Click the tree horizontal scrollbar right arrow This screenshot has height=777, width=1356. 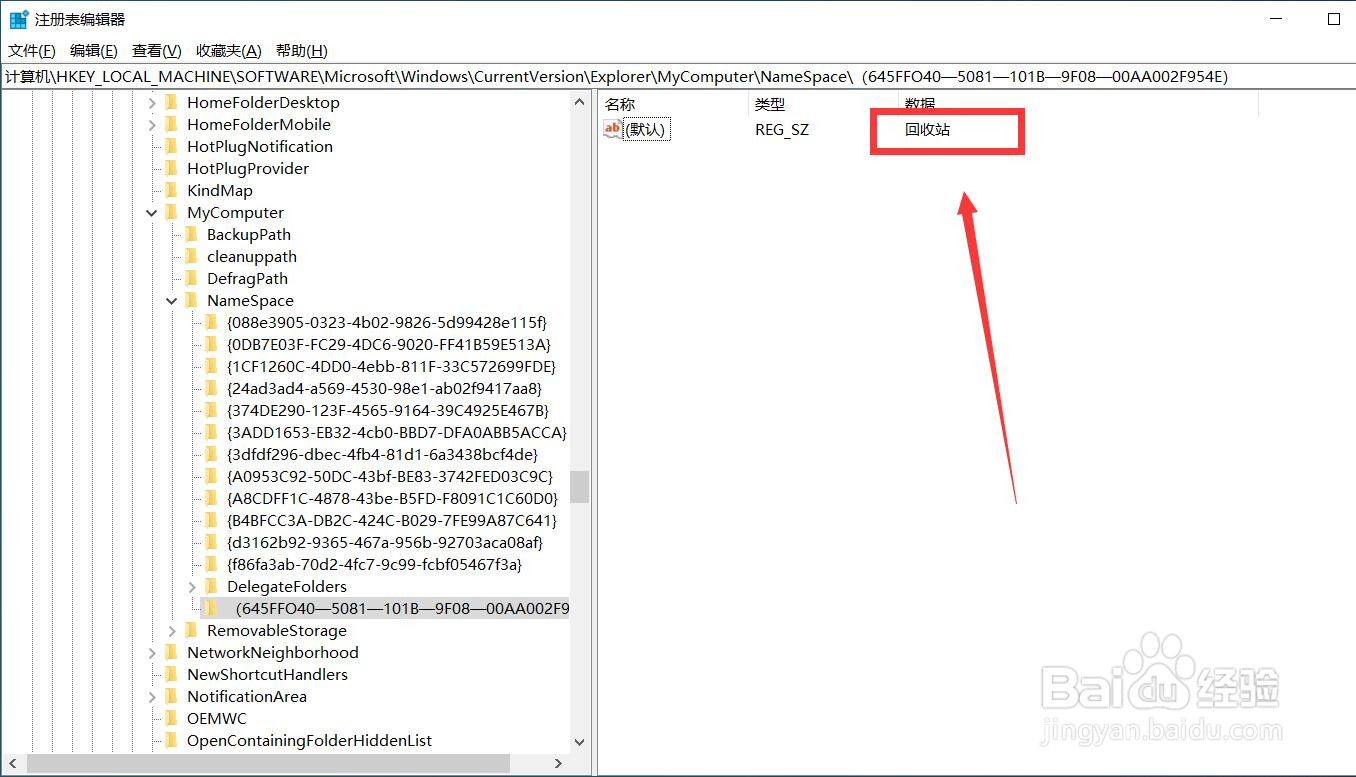558,764
